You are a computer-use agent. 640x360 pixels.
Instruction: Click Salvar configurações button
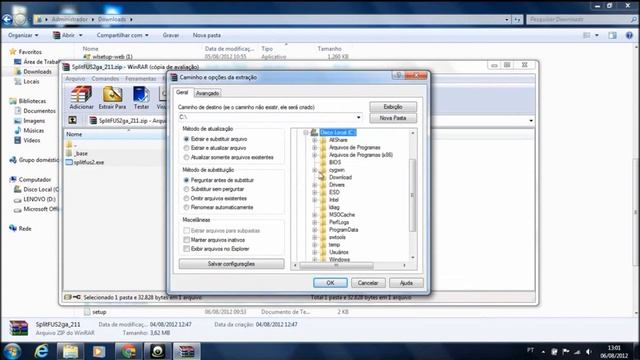(x=231, y=264)
